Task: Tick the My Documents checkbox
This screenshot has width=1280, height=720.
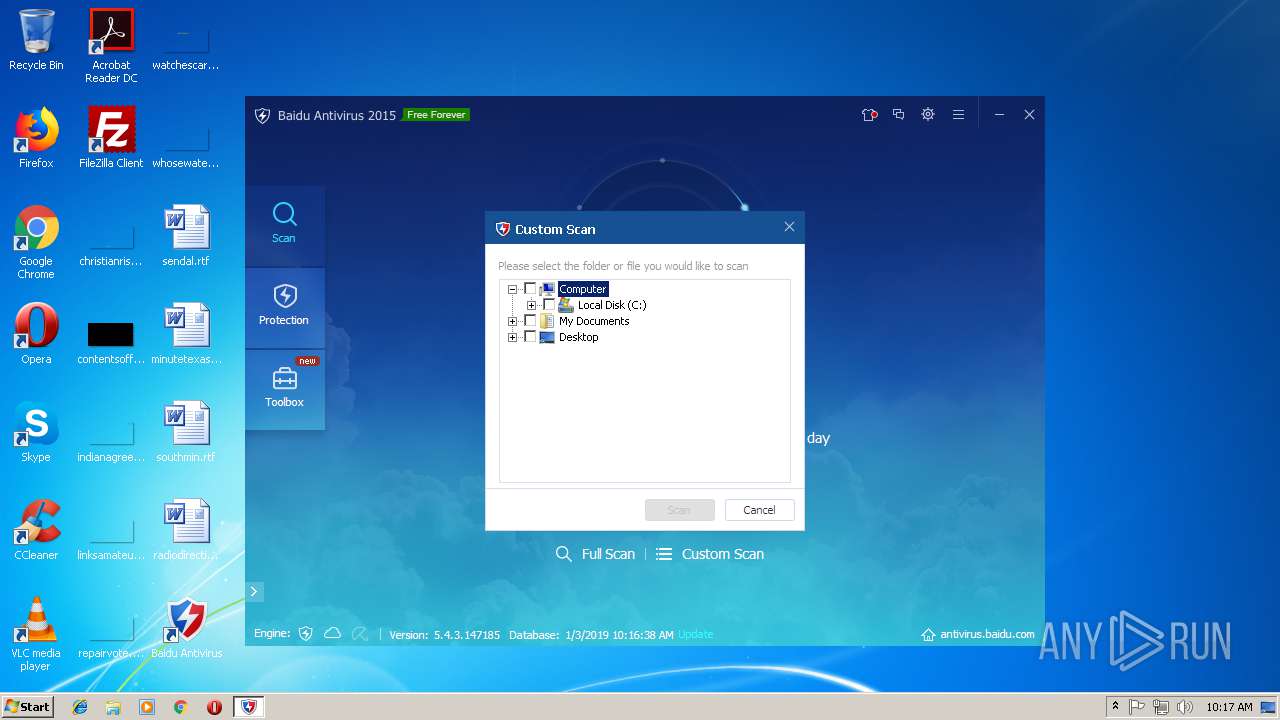Action: pyautogui.click(x=530, y=321)
